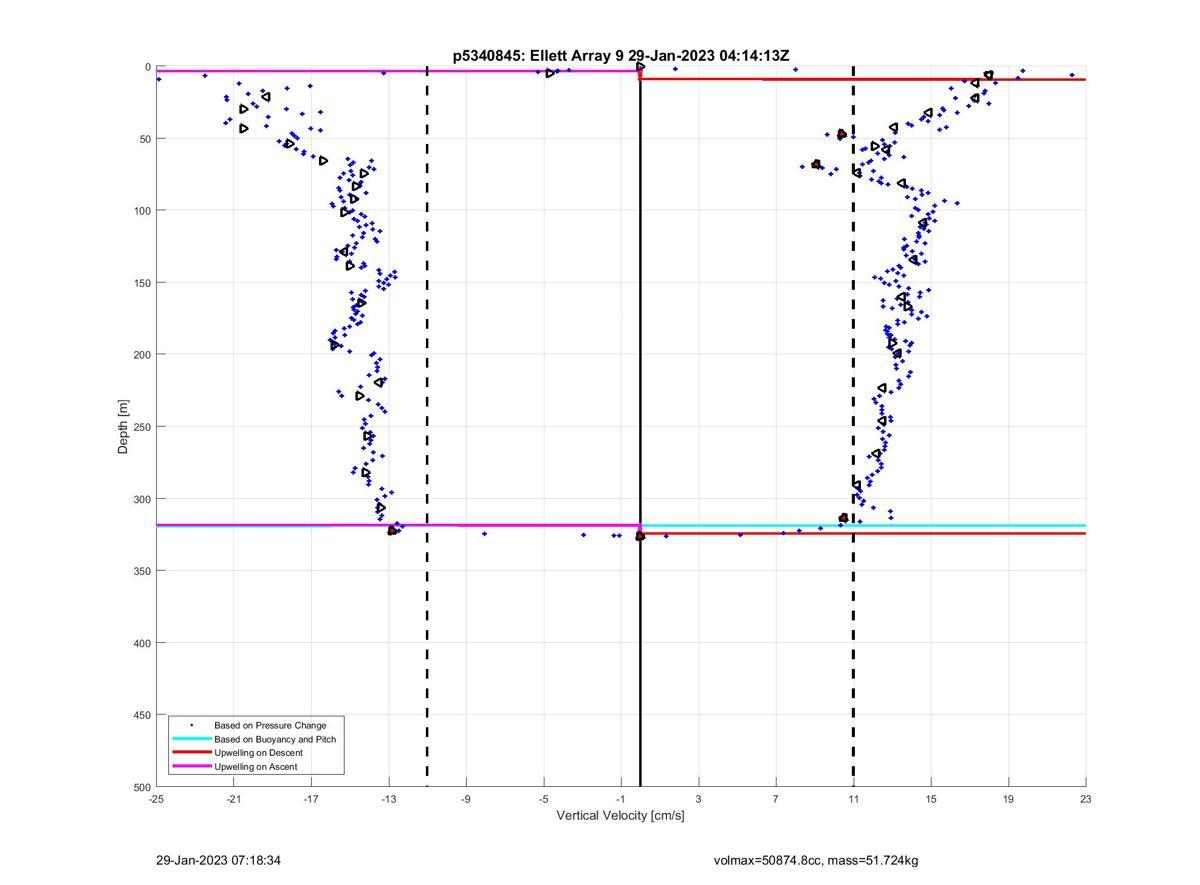The image size is (1200, 885).
Task: Click x-axis tick label '-17'
Action: tap(311, 799)
